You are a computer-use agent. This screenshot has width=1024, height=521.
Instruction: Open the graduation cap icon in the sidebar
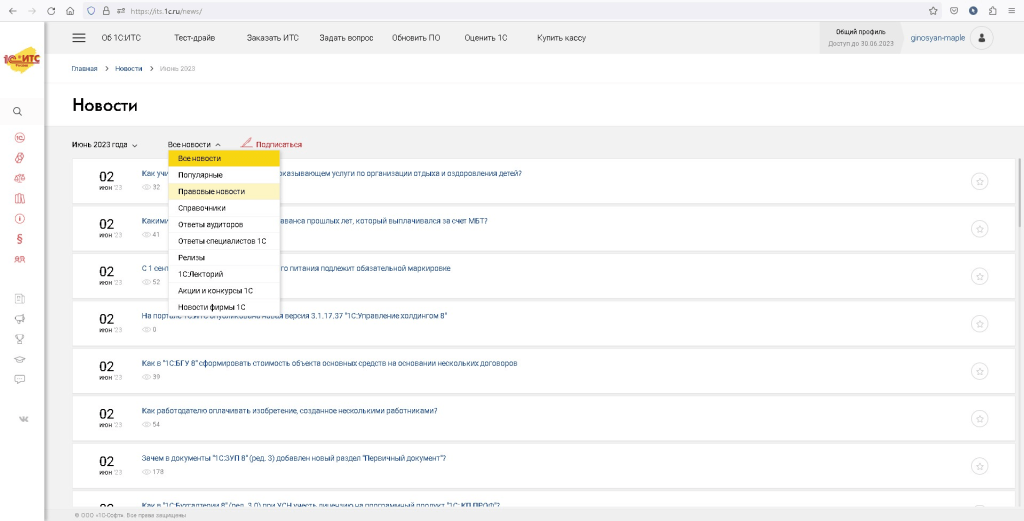19,359
